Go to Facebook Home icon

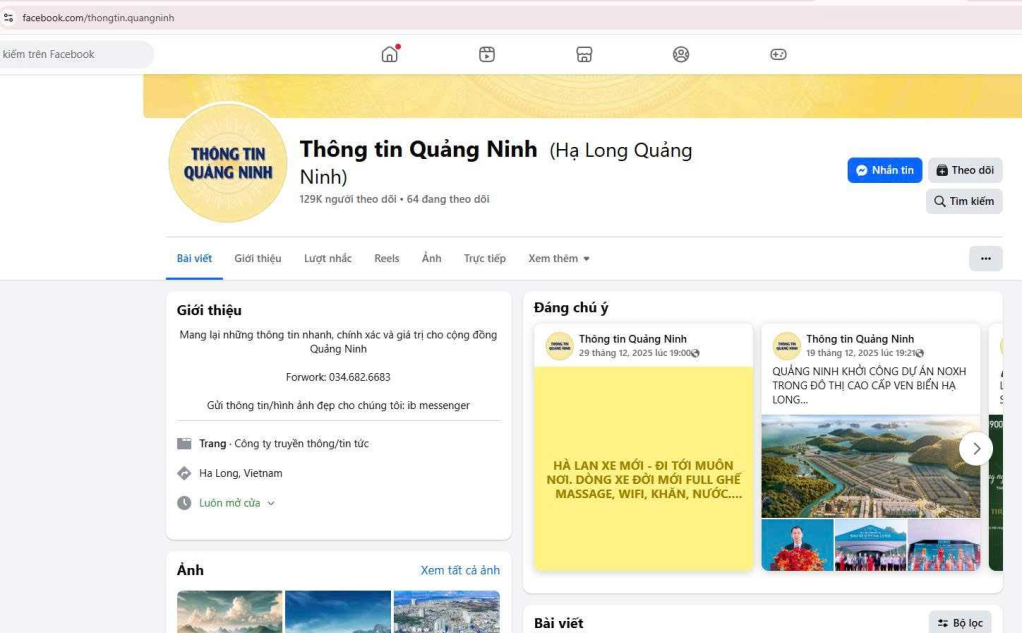tap(390, 54)
